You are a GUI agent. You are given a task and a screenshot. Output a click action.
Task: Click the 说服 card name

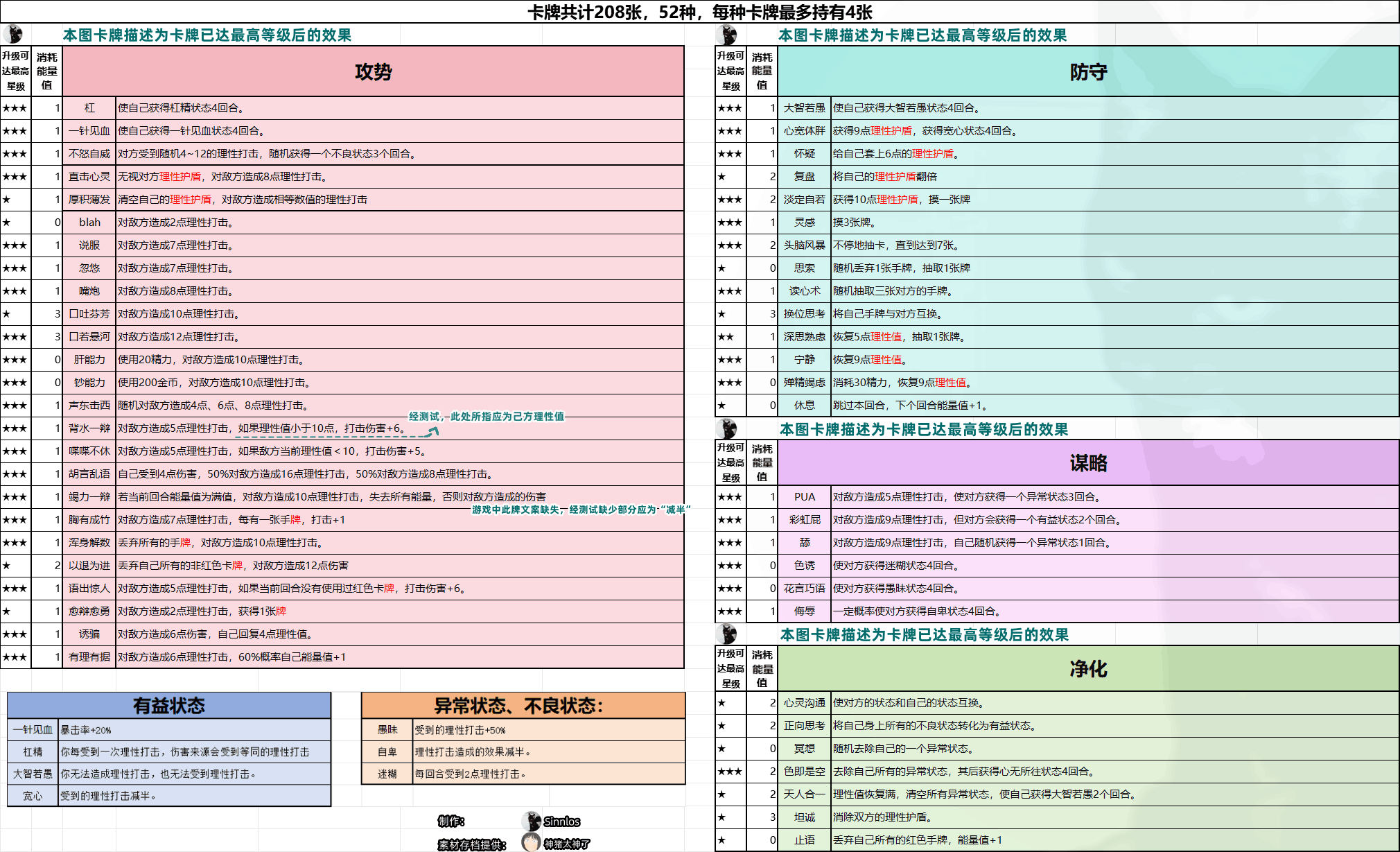[x=89, y=245]
